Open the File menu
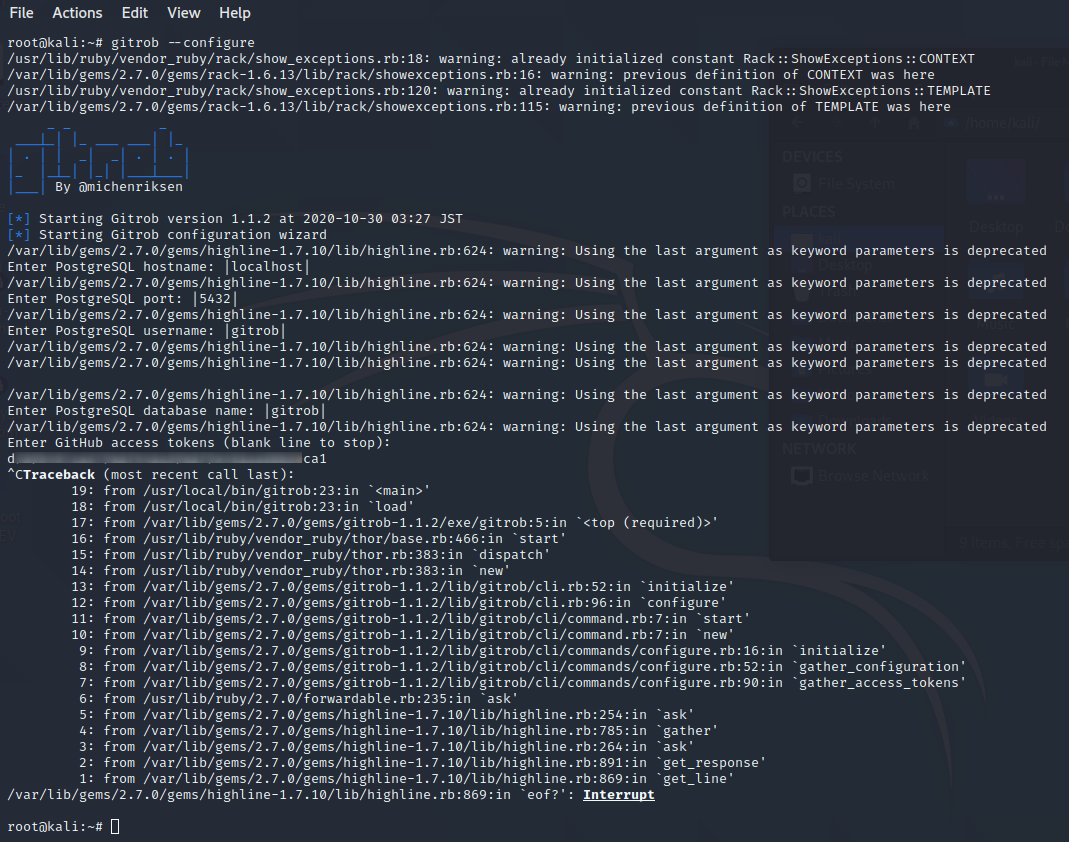The width and height of the screenshot is (1069, 842). coord(21,13)
